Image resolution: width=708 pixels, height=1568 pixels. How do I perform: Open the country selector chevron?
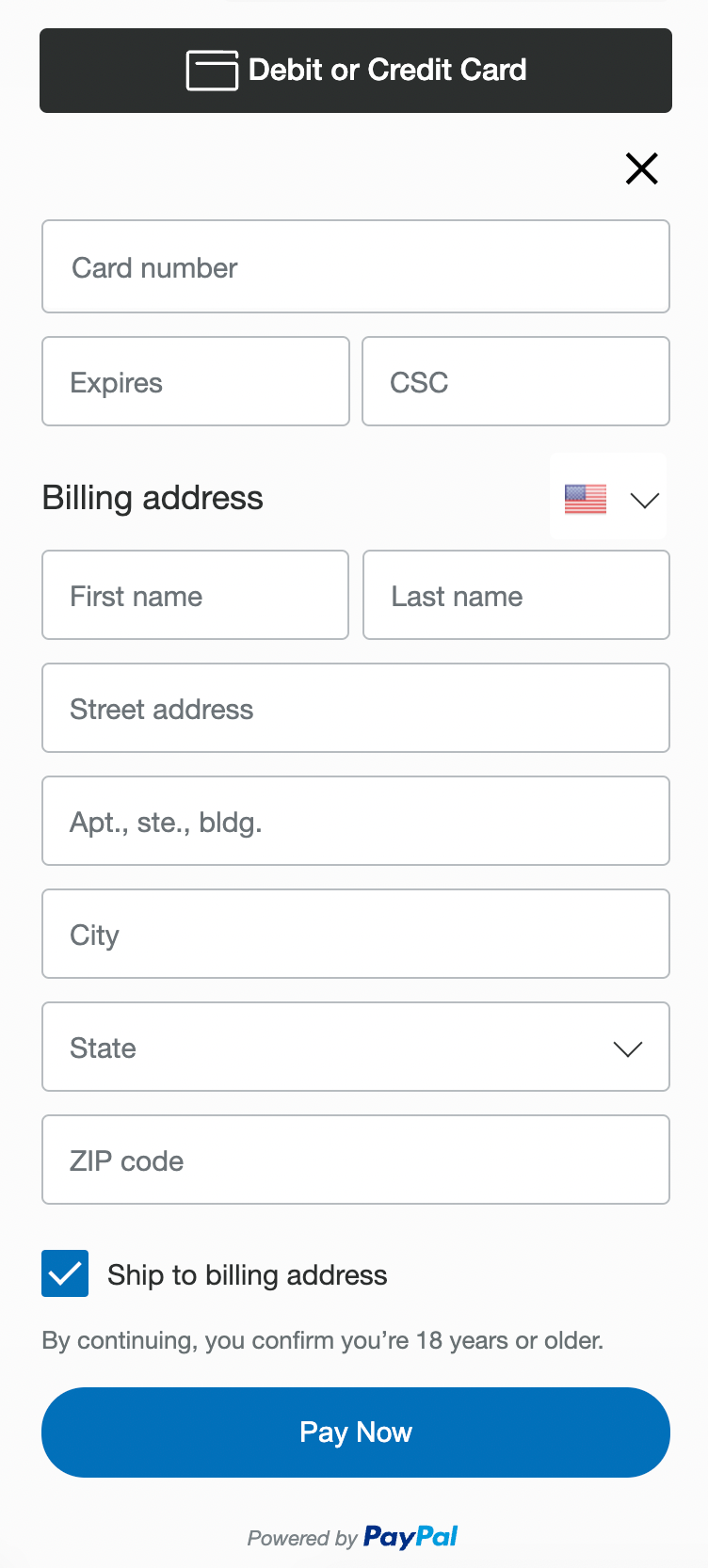coord(645,501)
